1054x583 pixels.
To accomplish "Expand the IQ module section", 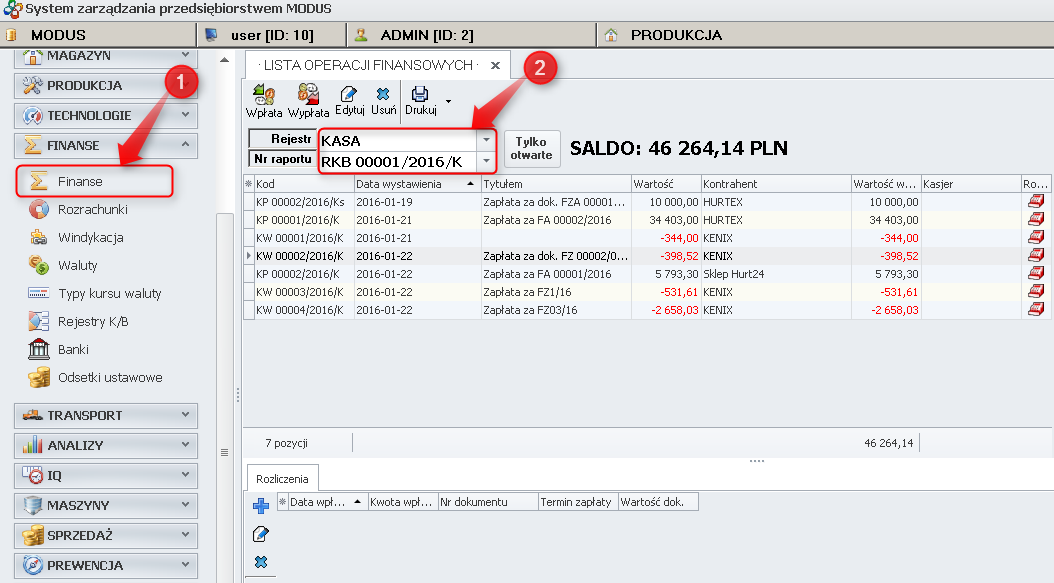I will tap(106, 475).
